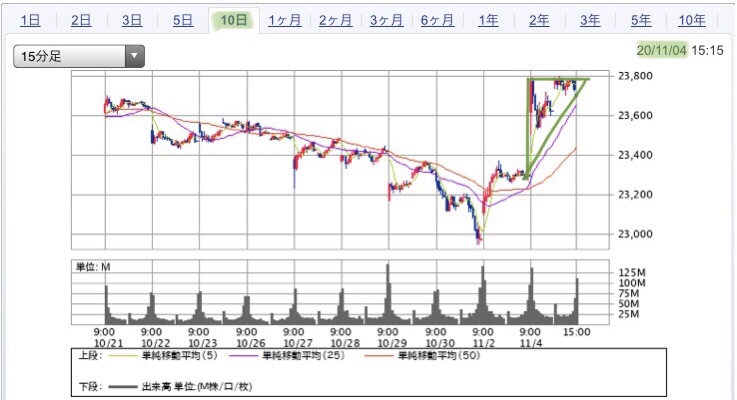Click the 10/29 volume spike bar
The image size is (737, 400).
point(388,294)
